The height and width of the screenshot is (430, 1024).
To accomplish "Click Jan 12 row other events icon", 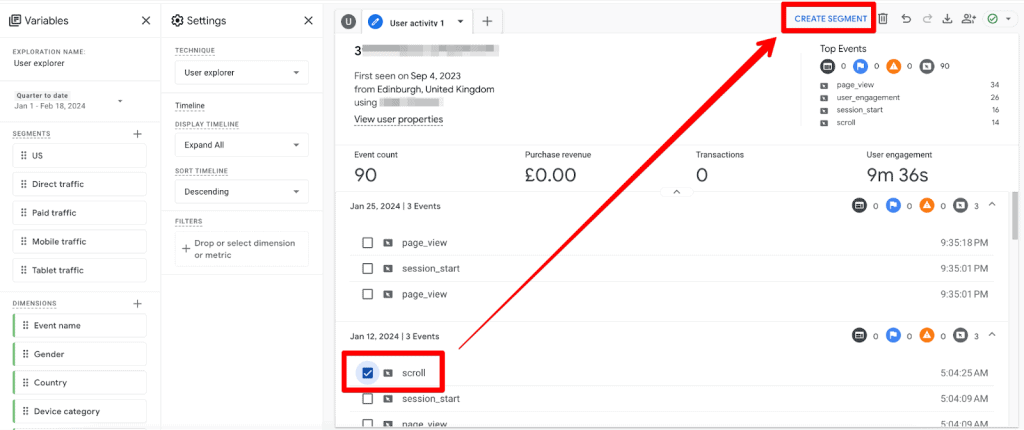I will (960, 336).
